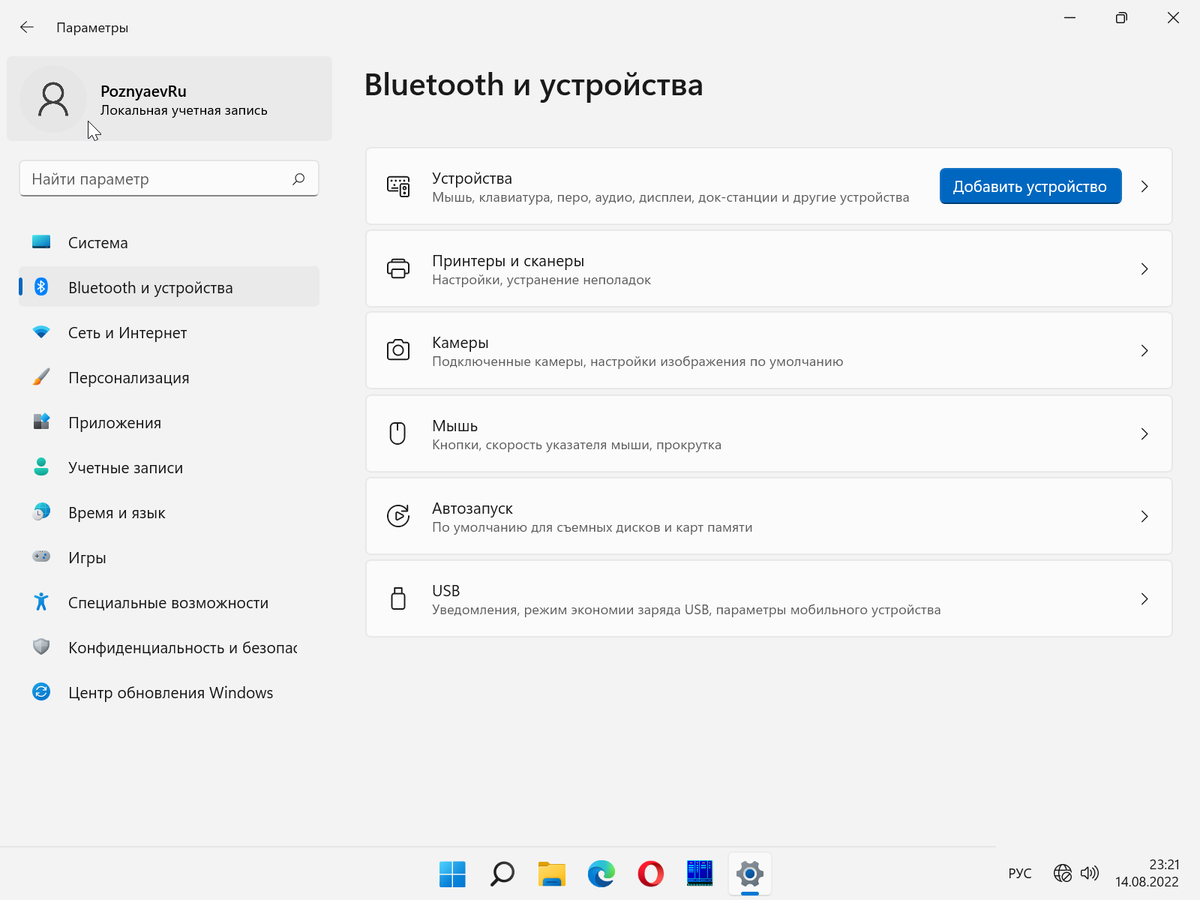Click the Сеть и Интернет wifi icon
The height and width of the screenshot is (900, 1200).
coord(41,332)
